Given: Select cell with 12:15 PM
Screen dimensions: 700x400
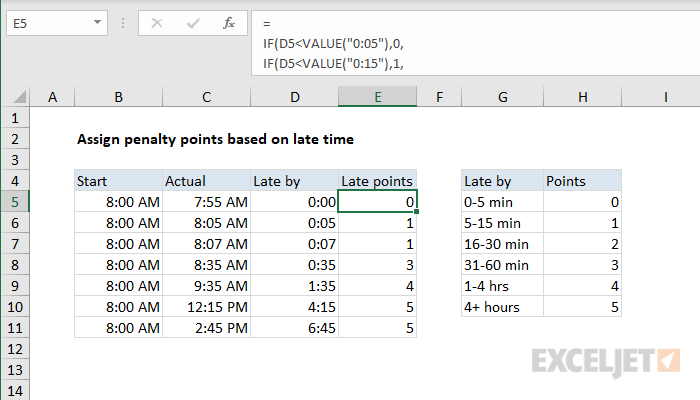Looking at the screenshot, I should click(206, 307).
